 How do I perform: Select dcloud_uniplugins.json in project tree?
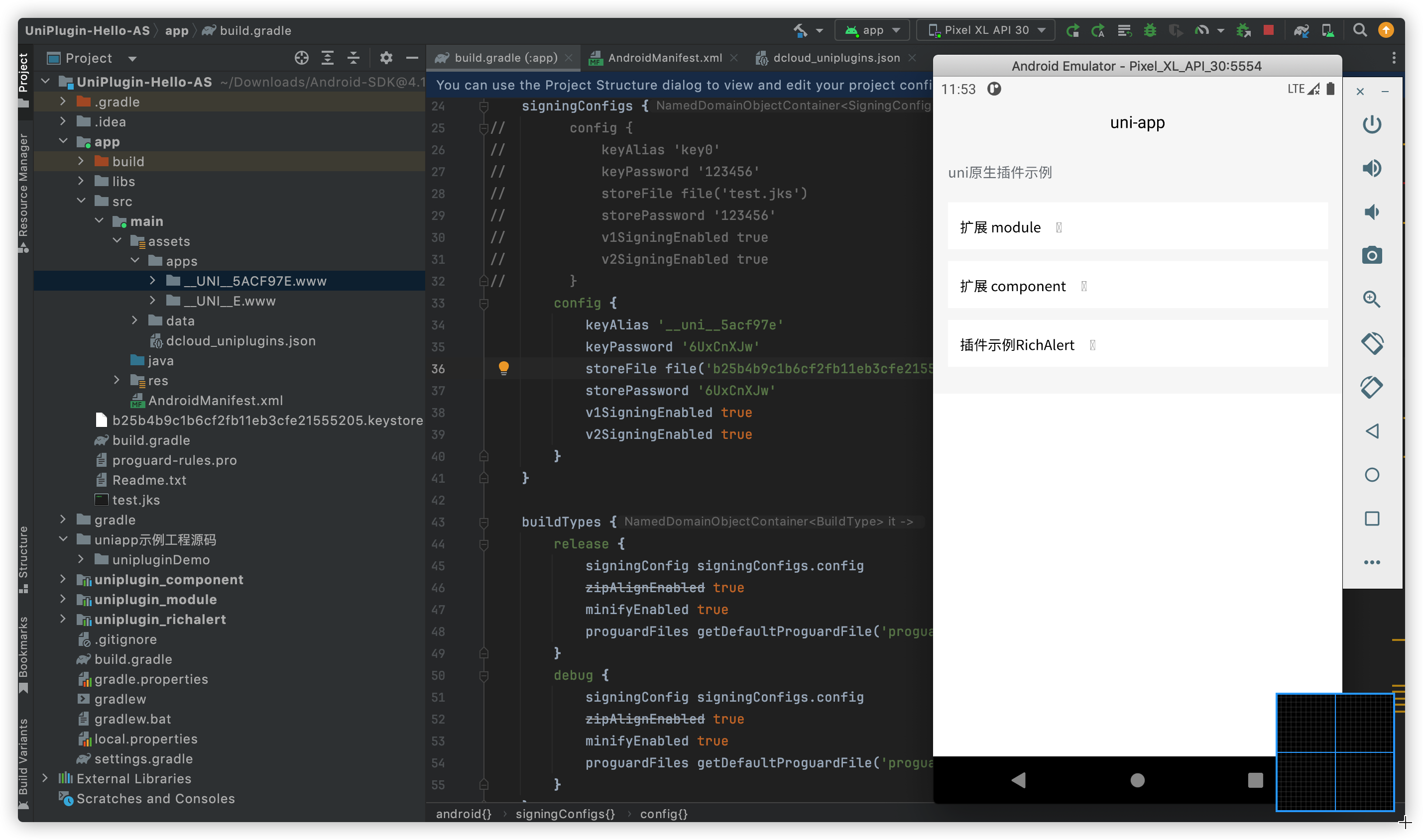[x=233, y=341]
